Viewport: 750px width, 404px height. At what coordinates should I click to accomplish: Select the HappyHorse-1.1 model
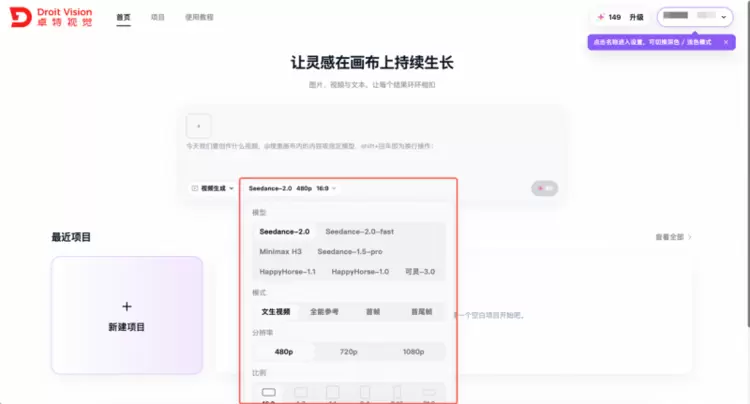point(287,272)
